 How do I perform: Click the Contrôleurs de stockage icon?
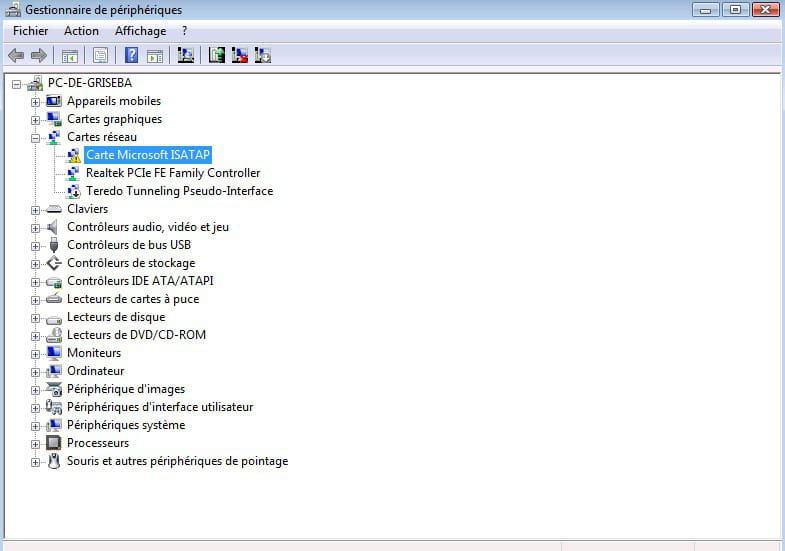tap(54, 263)
